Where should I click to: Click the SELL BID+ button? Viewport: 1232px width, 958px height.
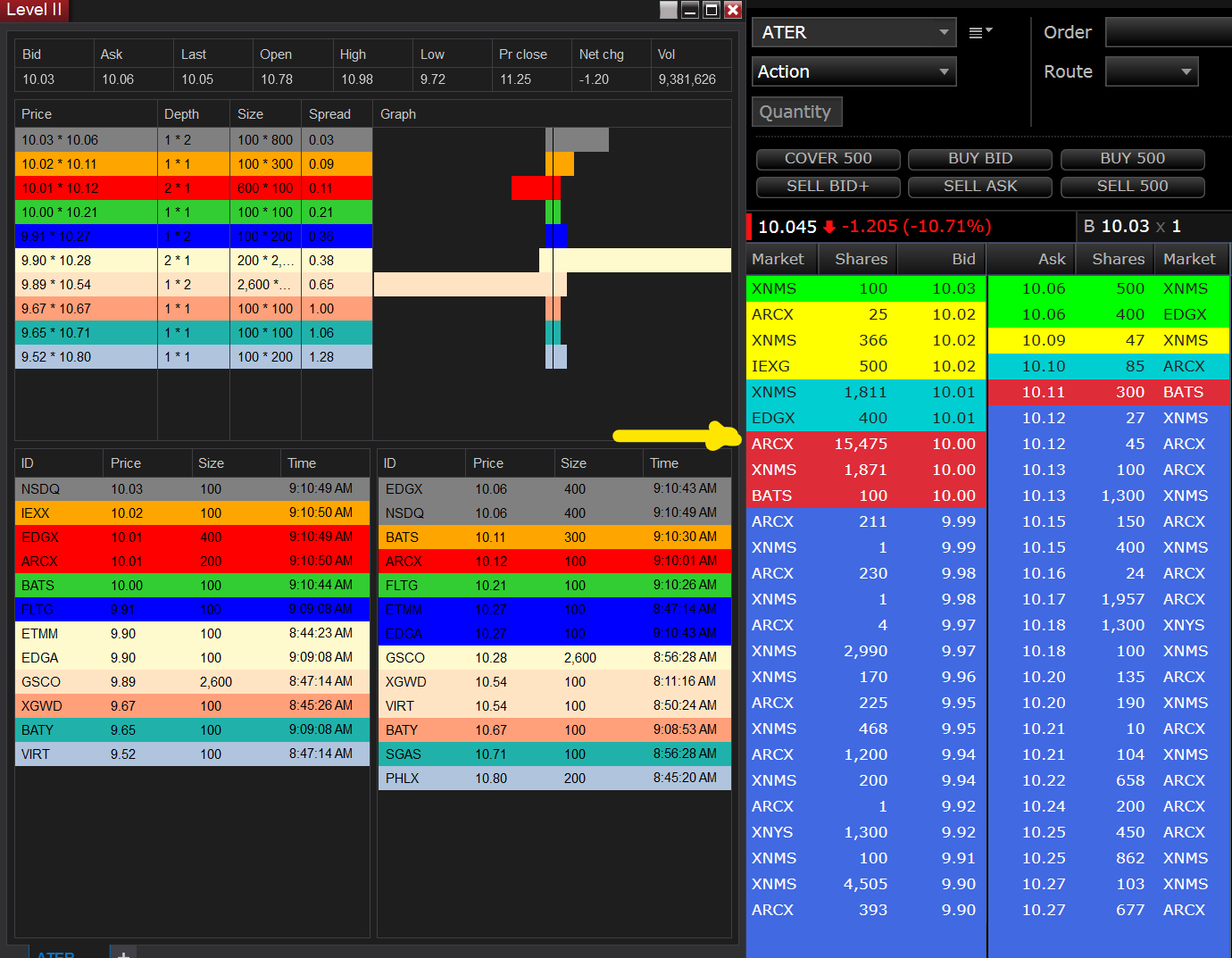[x=828, y=187]
